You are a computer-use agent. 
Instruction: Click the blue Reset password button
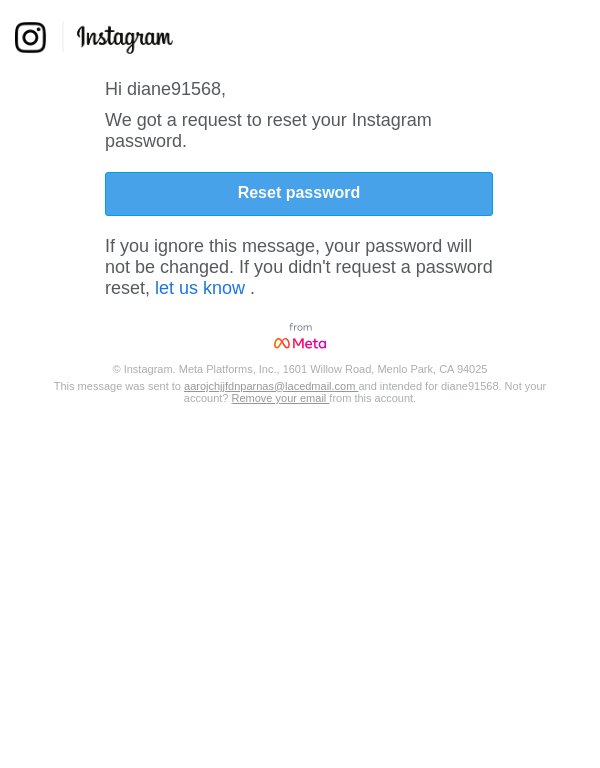299,193
